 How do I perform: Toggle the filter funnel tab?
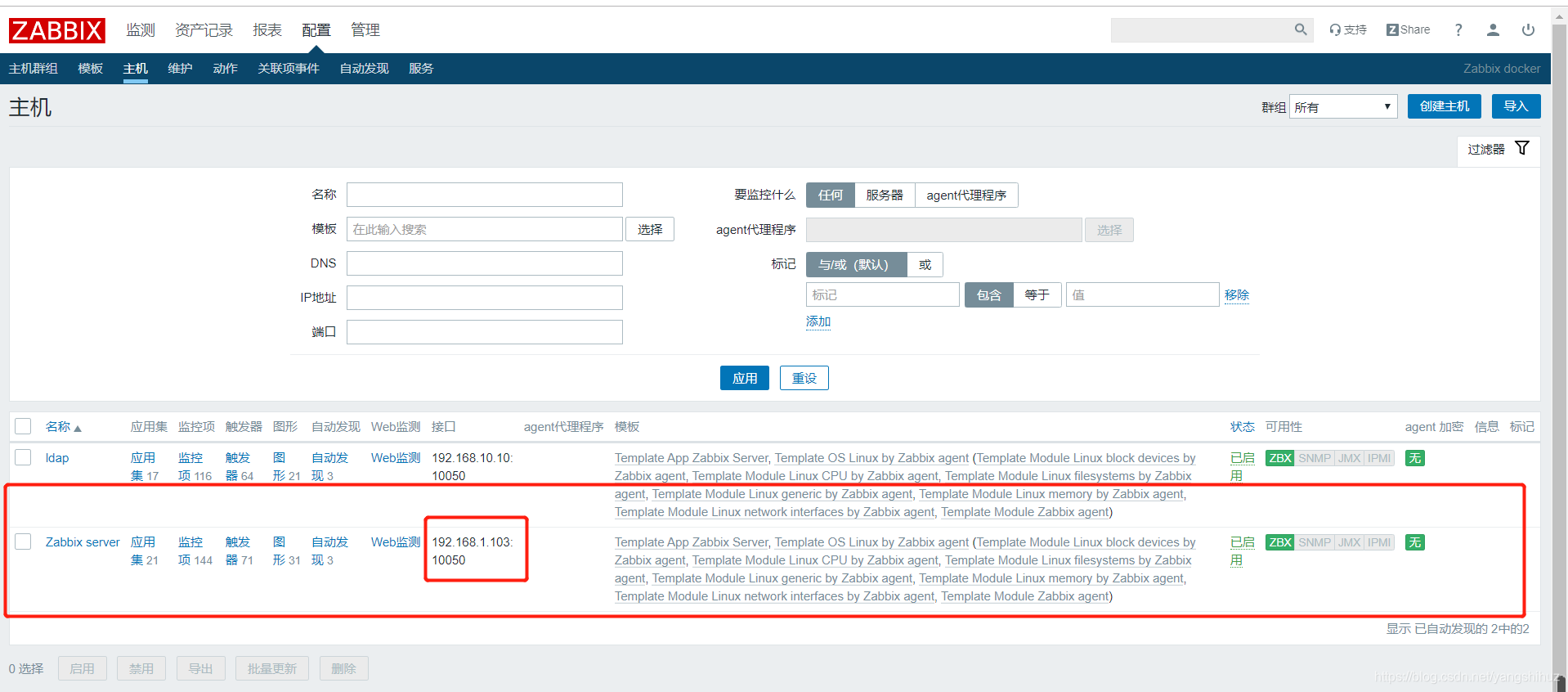pos(1499,149)
